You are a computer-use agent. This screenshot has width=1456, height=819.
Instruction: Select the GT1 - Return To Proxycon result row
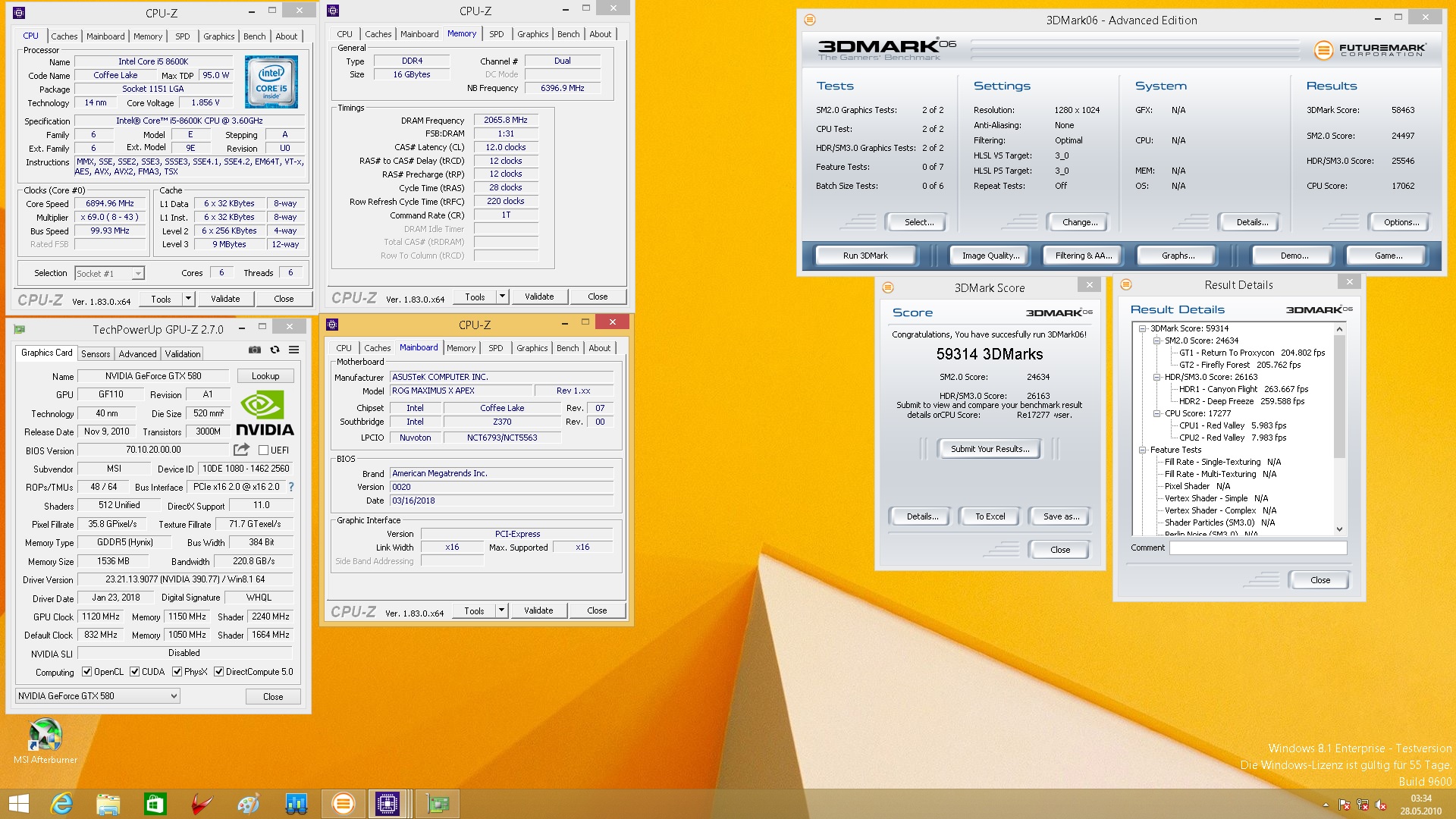pos(1252,353)
